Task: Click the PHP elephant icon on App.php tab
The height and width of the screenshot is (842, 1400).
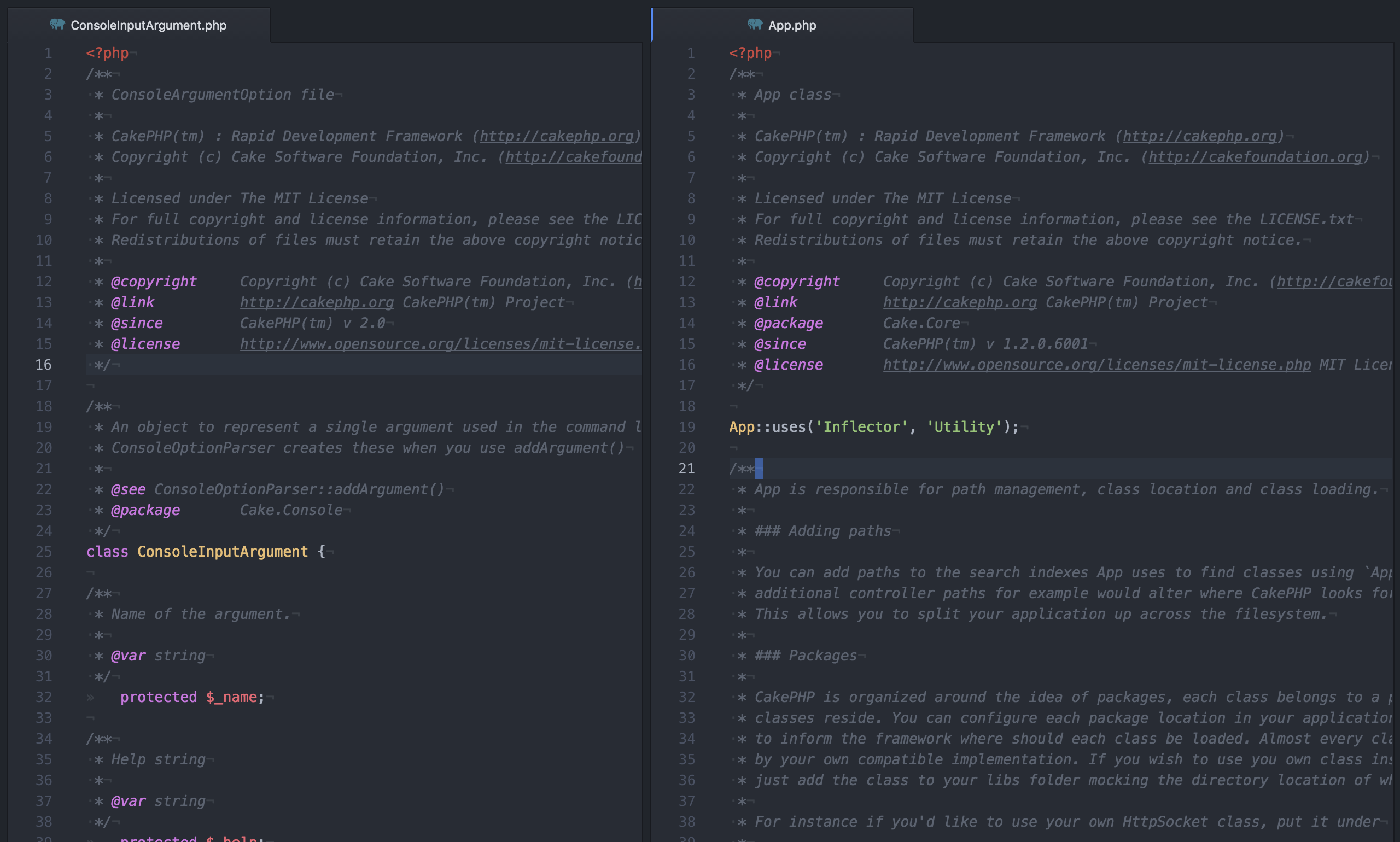Action: 755,25
